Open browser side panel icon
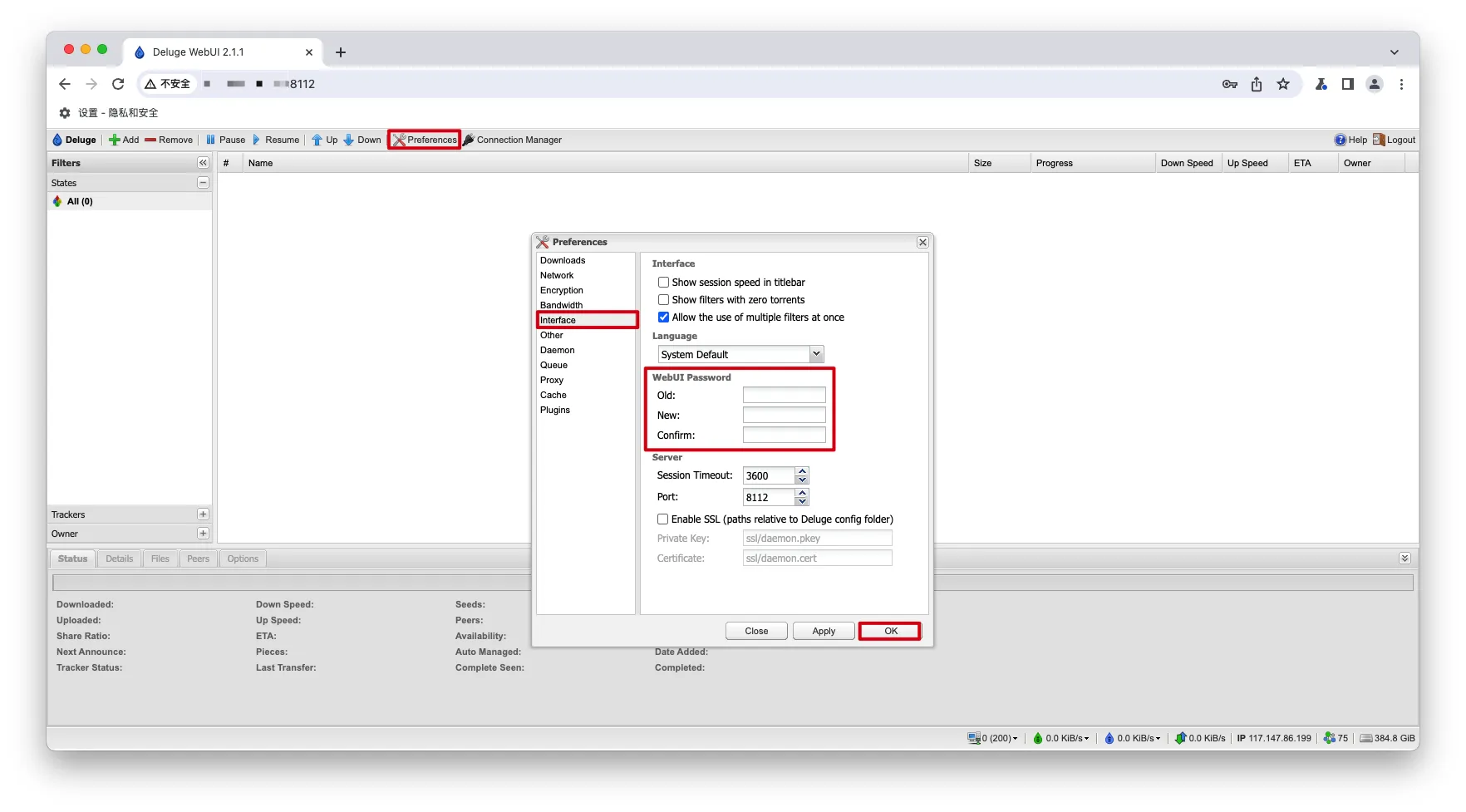Image resolution: width=1466 pixels, height=812 pixels. point(1348,84)
